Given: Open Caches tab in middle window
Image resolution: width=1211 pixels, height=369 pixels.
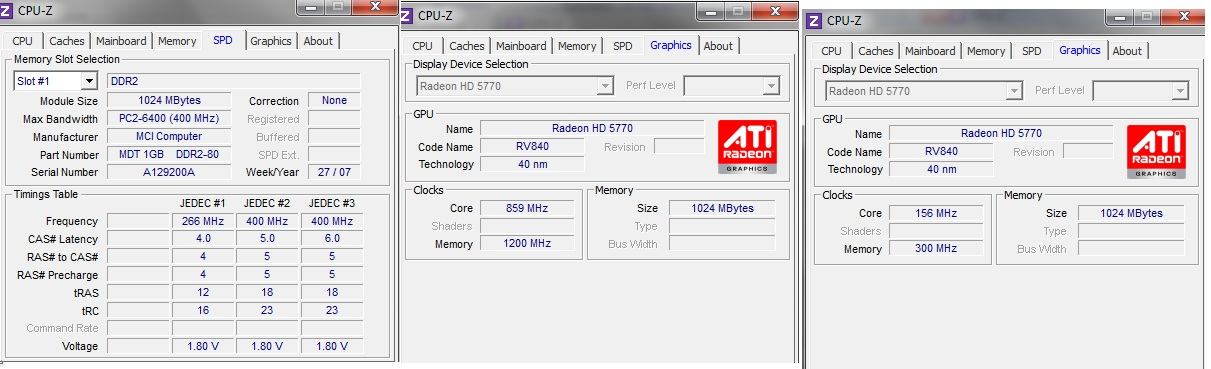Looking at the screenshot, I should pyautogui.click(x=467, y=46).
